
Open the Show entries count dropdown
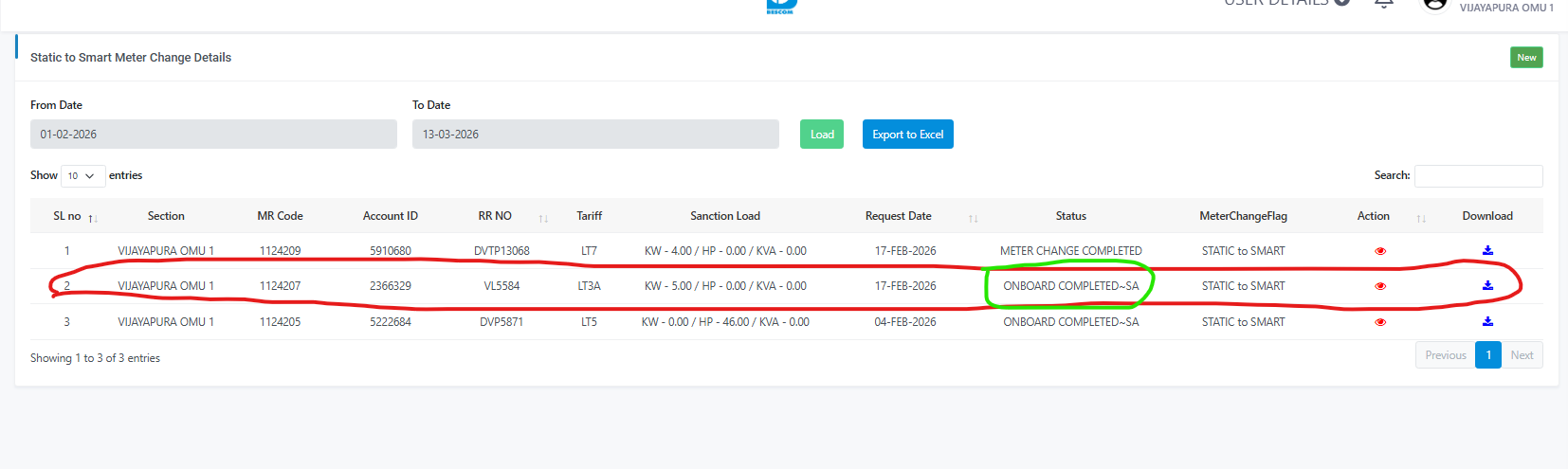pos(82,176)
